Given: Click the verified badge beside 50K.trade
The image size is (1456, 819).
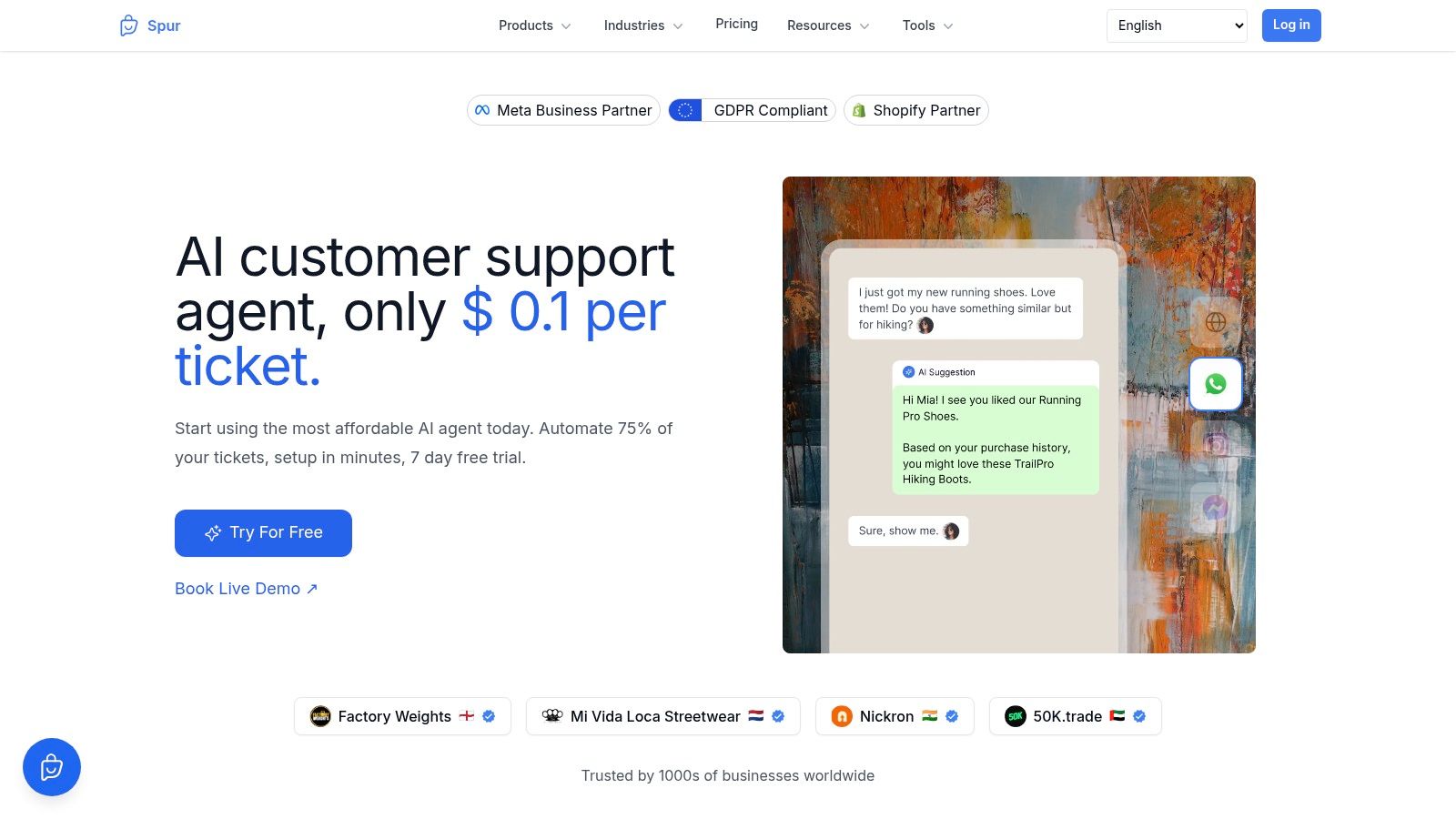Looking at the screenshot, I should tap(1139, 716).
